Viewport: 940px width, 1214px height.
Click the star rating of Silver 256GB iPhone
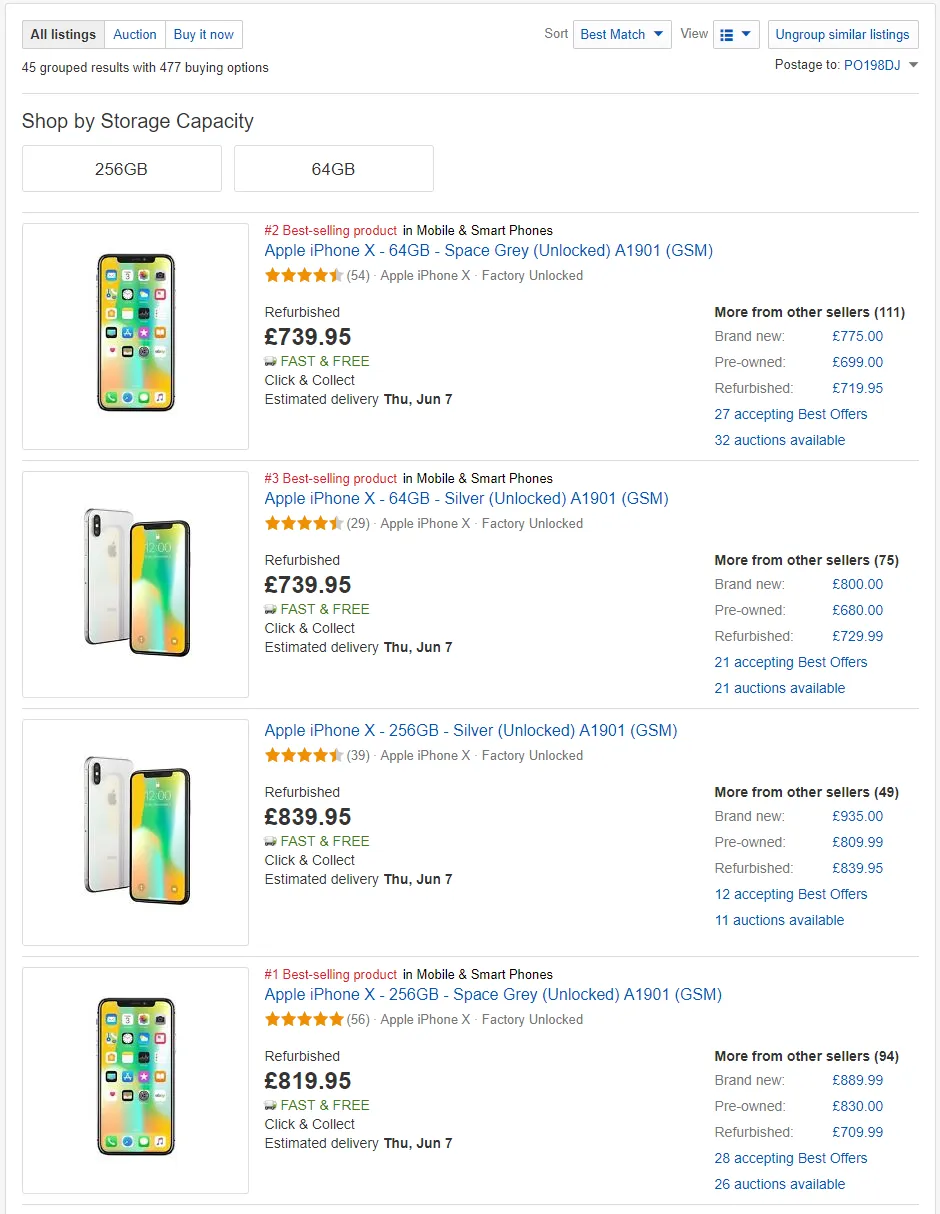point(304,756)
